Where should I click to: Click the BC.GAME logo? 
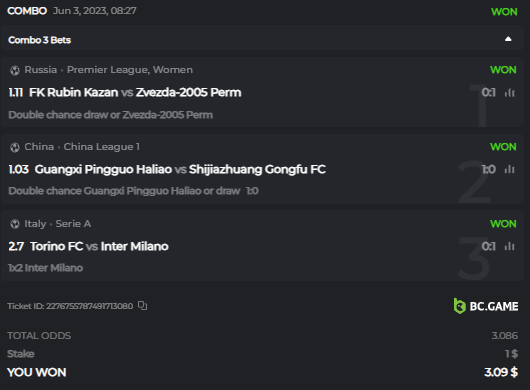pyautogui.click(x=486, y=306)
